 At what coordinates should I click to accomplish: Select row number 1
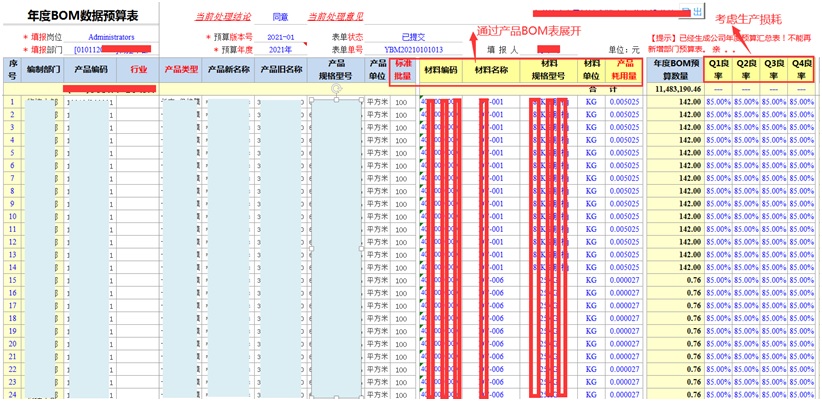click(x=13, y=101)
